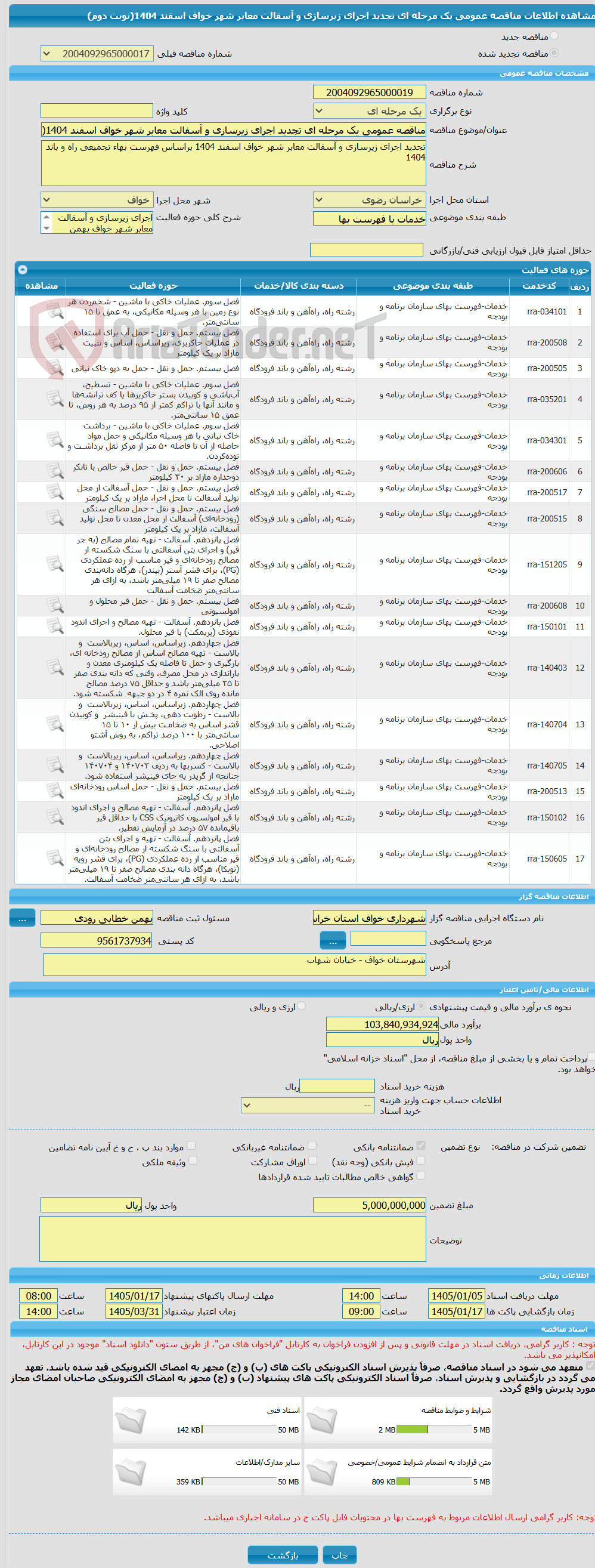The image size is (595, 1568).
Task: Click the اسناد فنی file size bar
Action: pyautogui.click(x=238, y=1429)
